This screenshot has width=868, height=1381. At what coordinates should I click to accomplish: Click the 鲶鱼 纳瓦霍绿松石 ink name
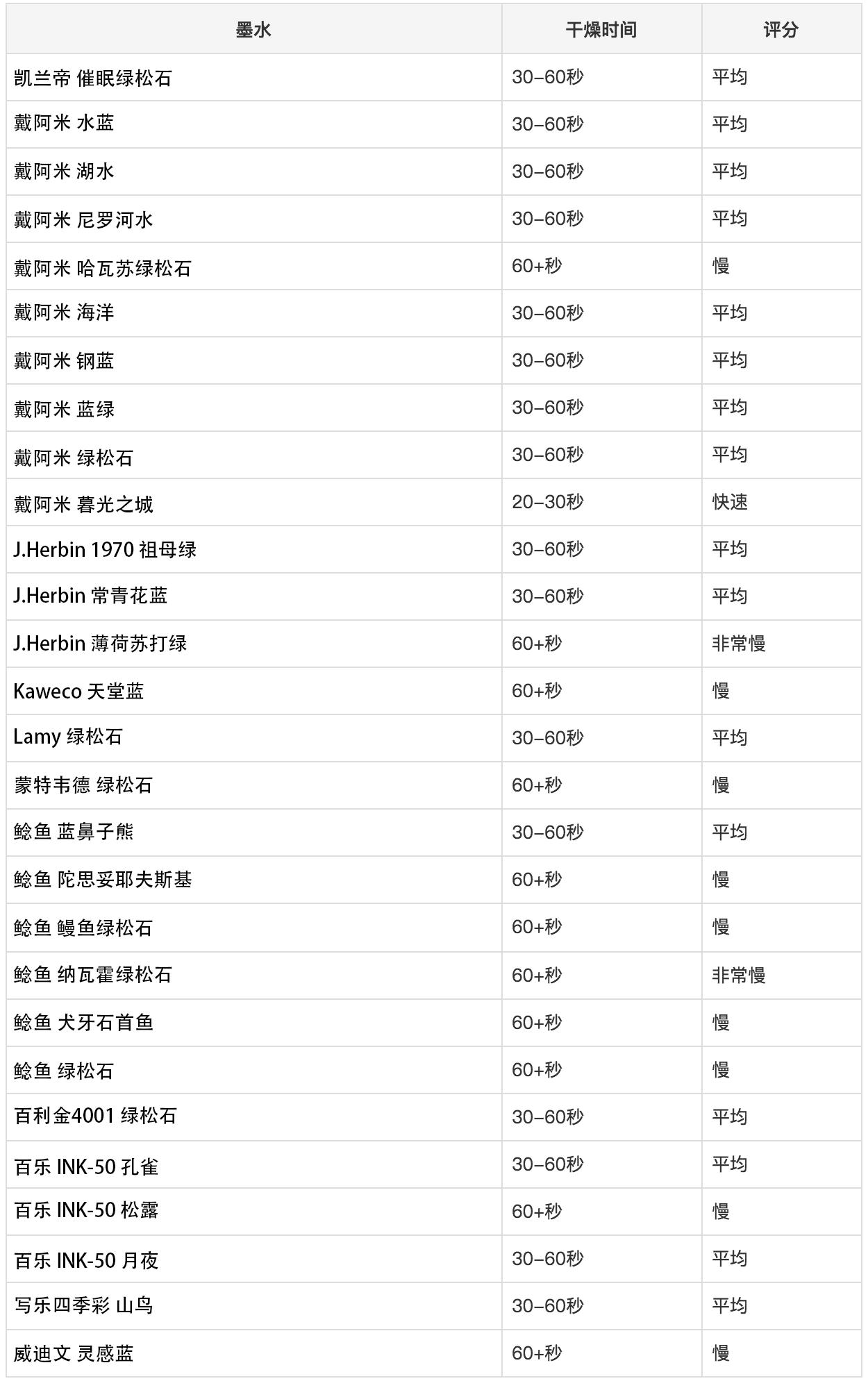pyautogui.click(x=93, y=975)
